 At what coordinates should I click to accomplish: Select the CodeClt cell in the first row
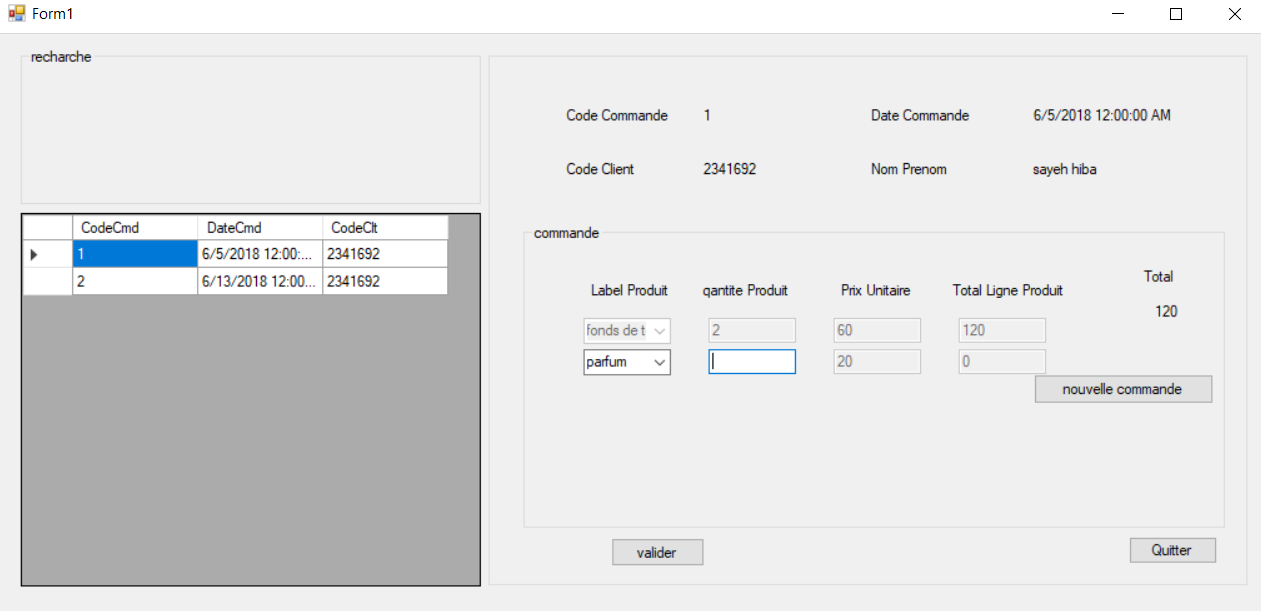point(385,254)
